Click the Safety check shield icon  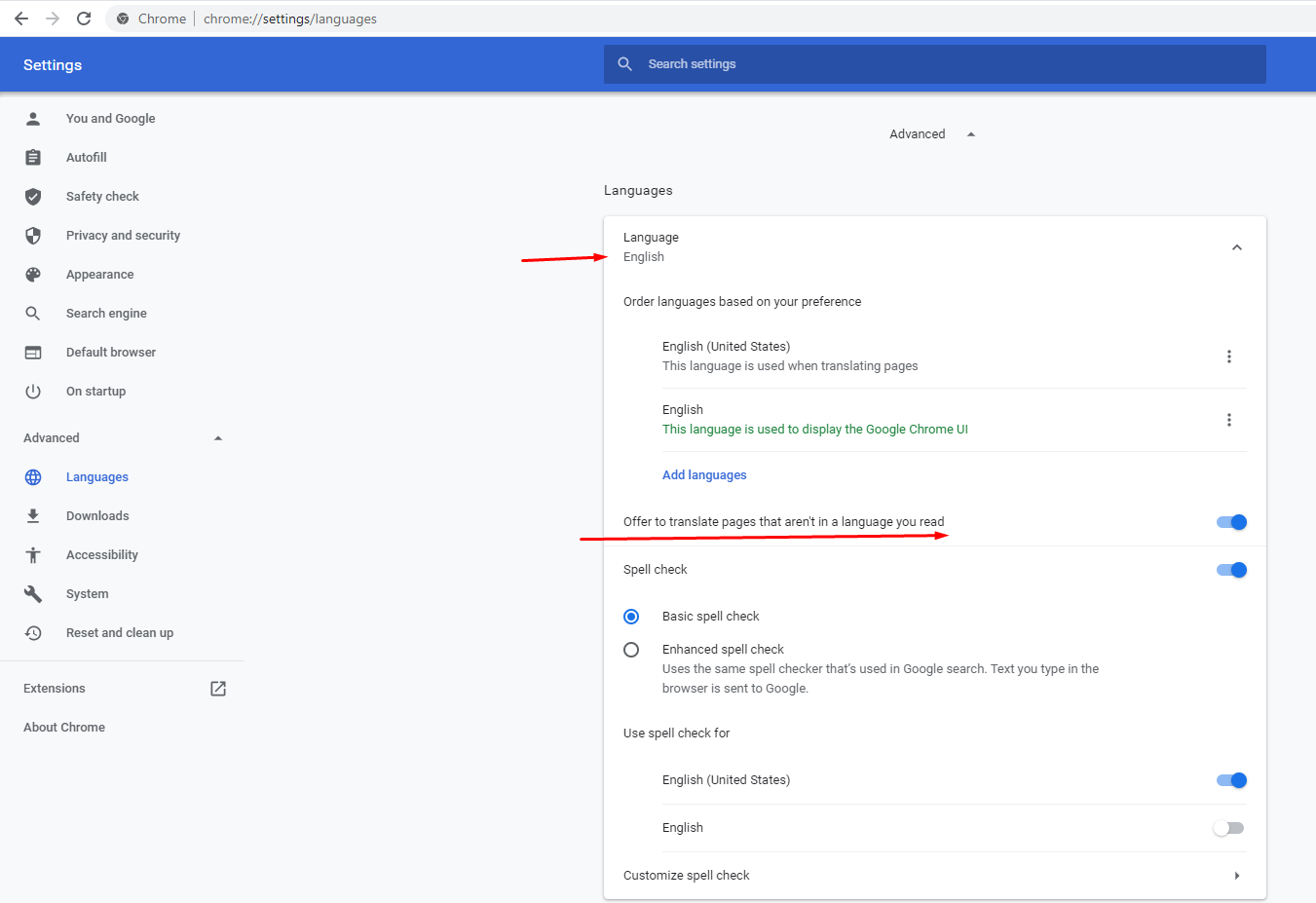[x=33, y=197]
